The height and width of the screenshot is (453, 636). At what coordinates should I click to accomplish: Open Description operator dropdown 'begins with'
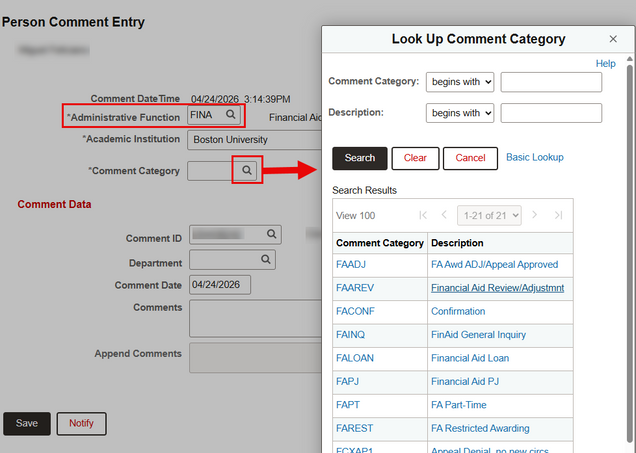pyautogui.click(x=460, y=113)
